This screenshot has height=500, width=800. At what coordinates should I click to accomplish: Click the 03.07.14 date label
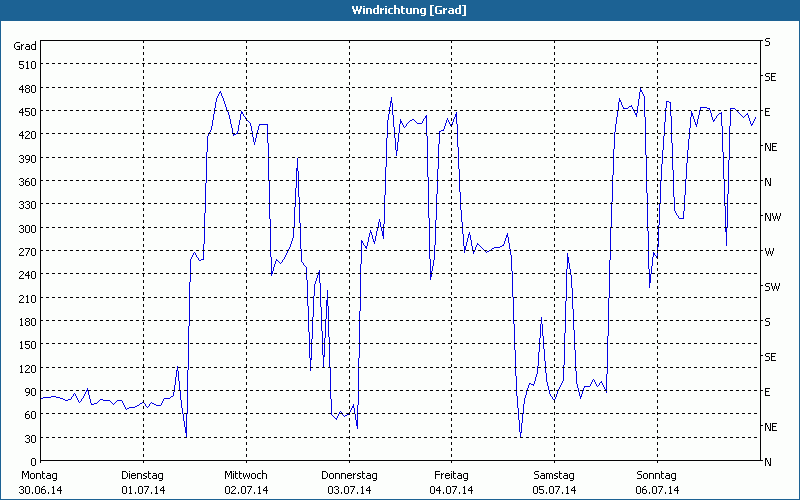349,490
